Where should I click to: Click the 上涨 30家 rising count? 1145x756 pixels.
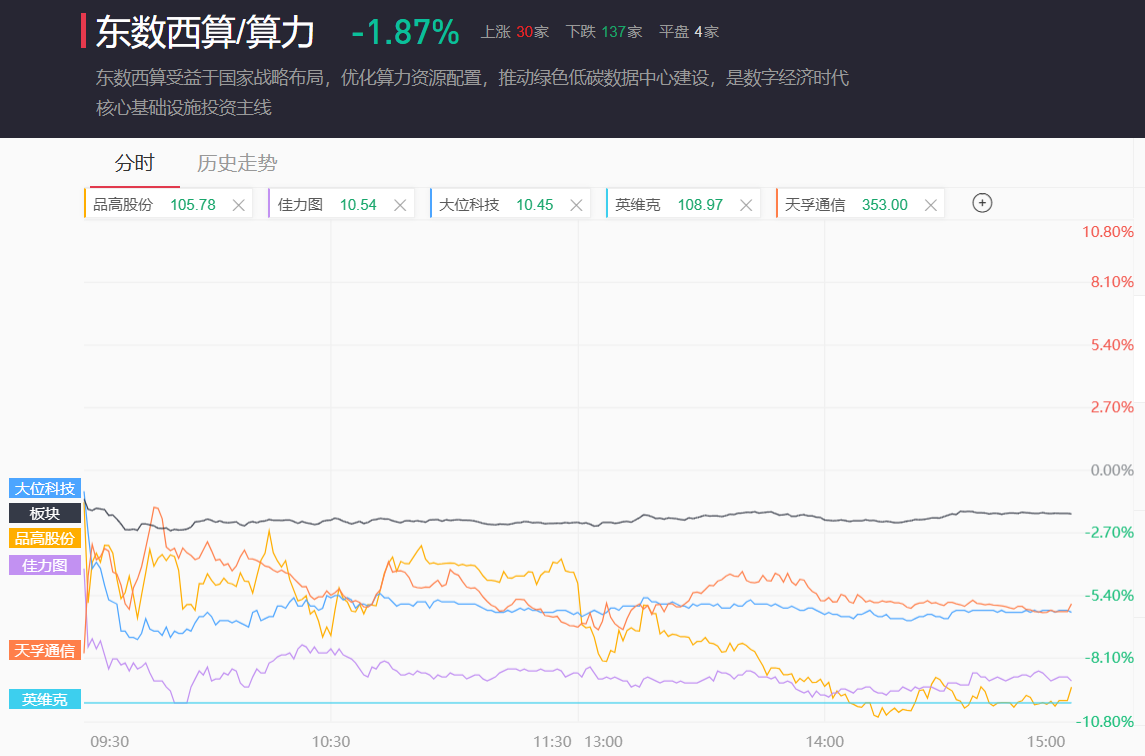click(x=514, y=32)
